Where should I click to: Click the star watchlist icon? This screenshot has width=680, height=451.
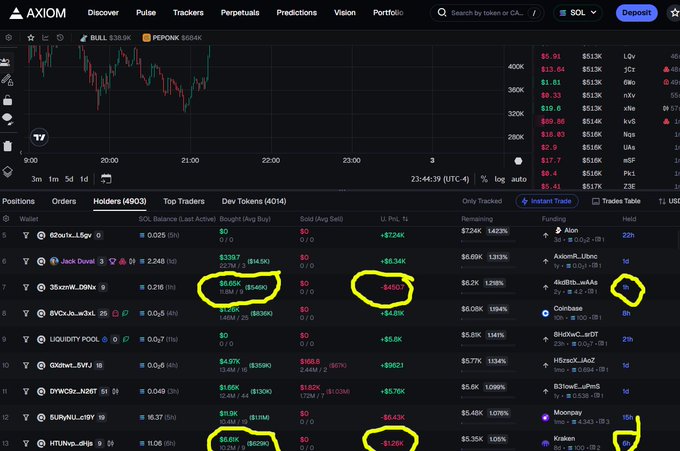31,38
